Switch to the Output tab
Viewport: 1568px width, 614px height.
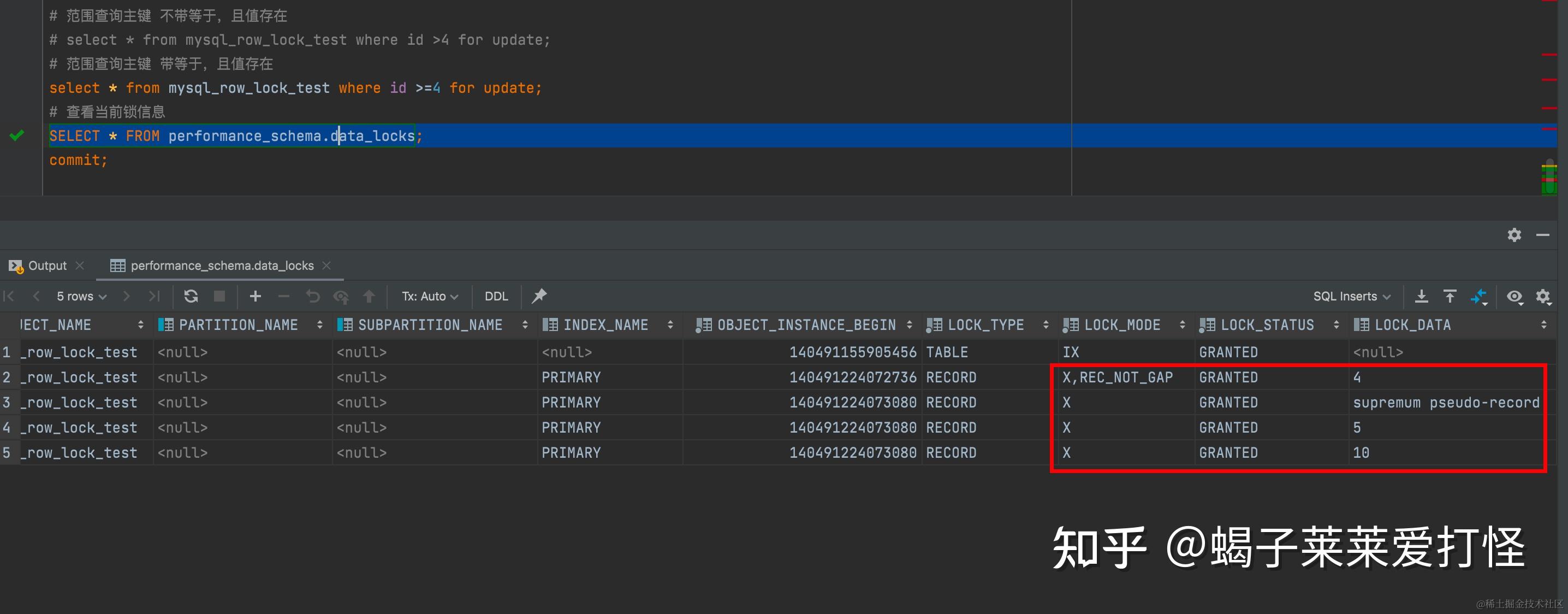pos(47,265)
